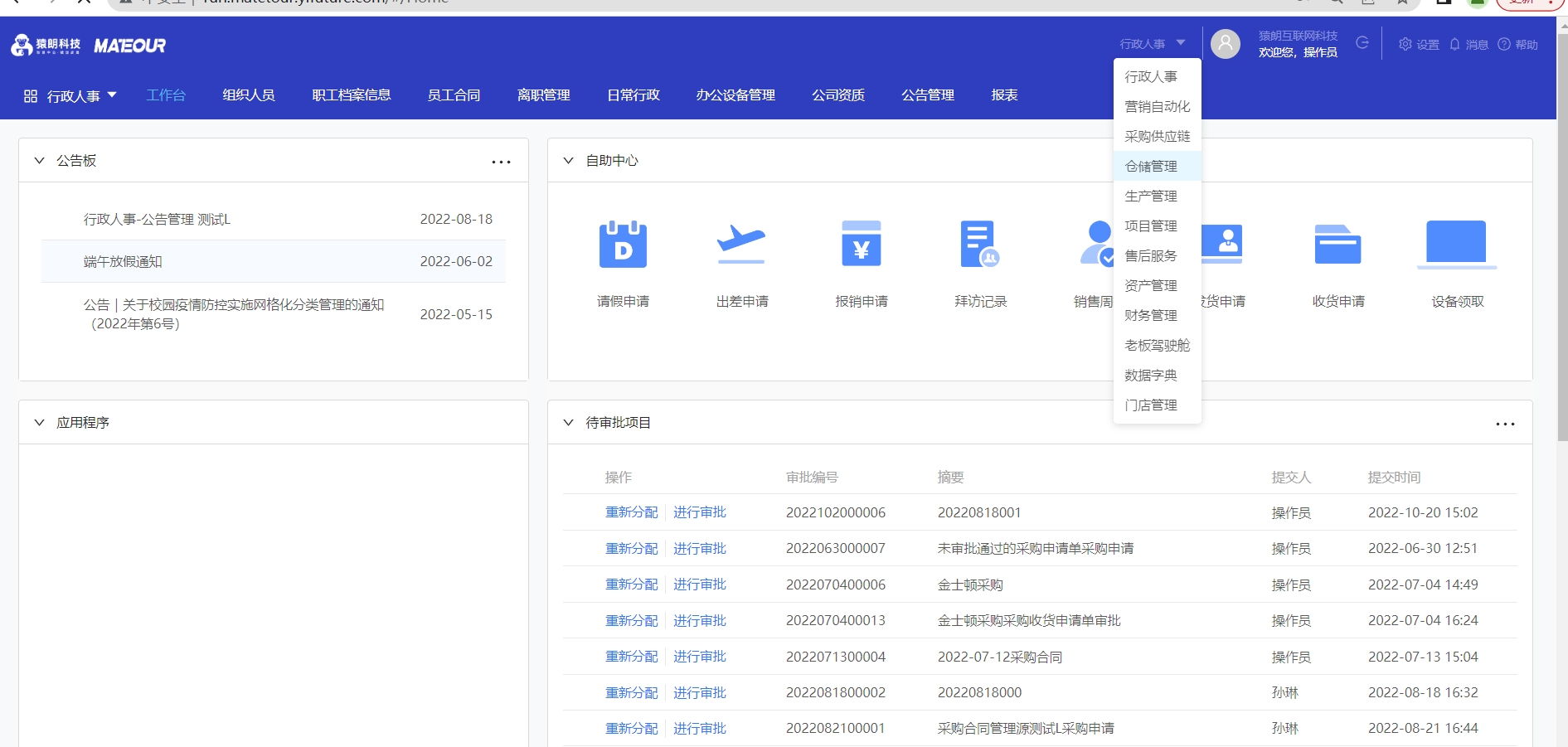
Task: Click 摘要 column header
Action: 950,478
